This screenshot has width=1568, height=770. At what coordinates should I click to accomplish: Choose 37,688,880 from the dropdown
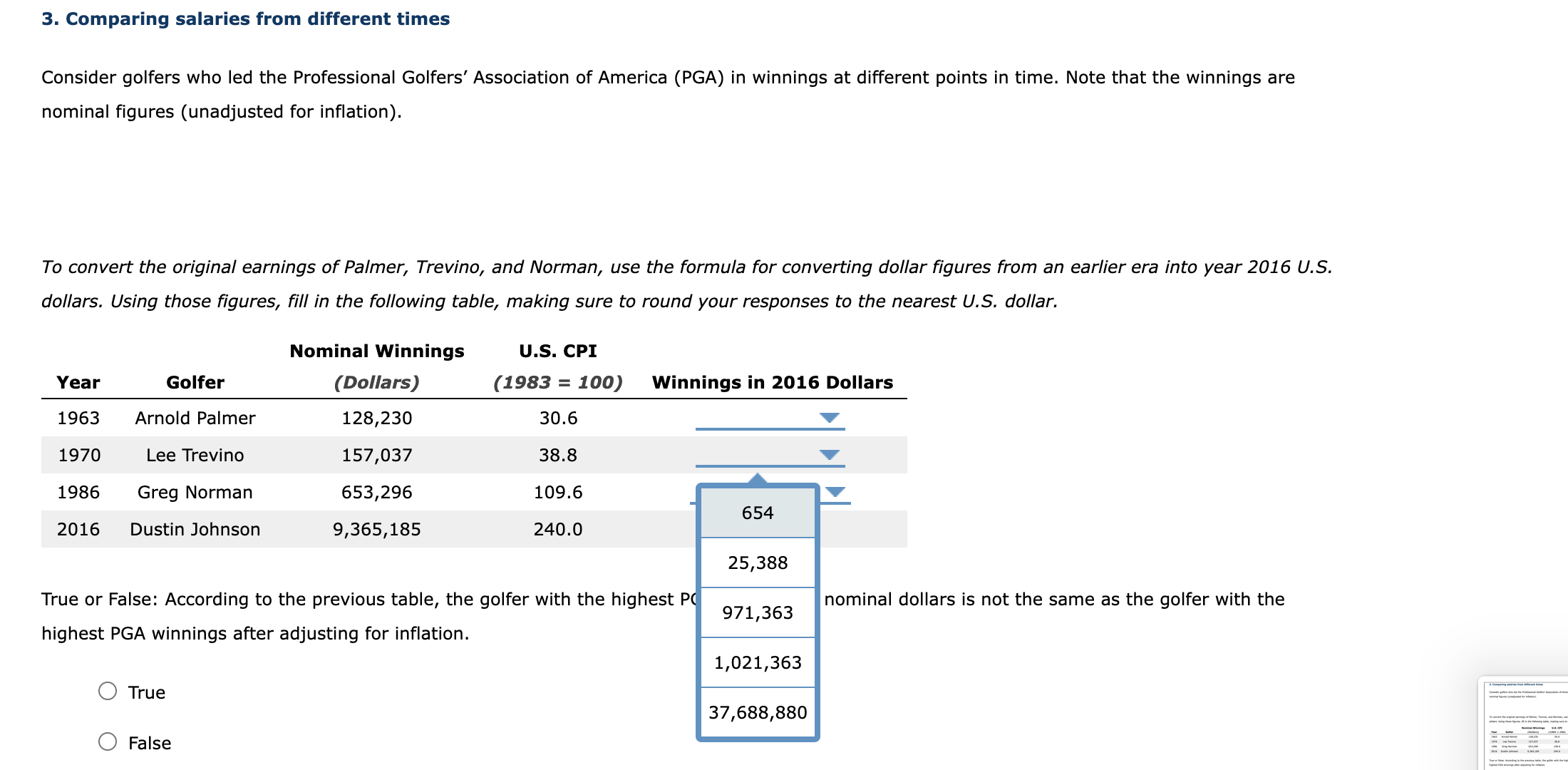(x=757, y=712)
